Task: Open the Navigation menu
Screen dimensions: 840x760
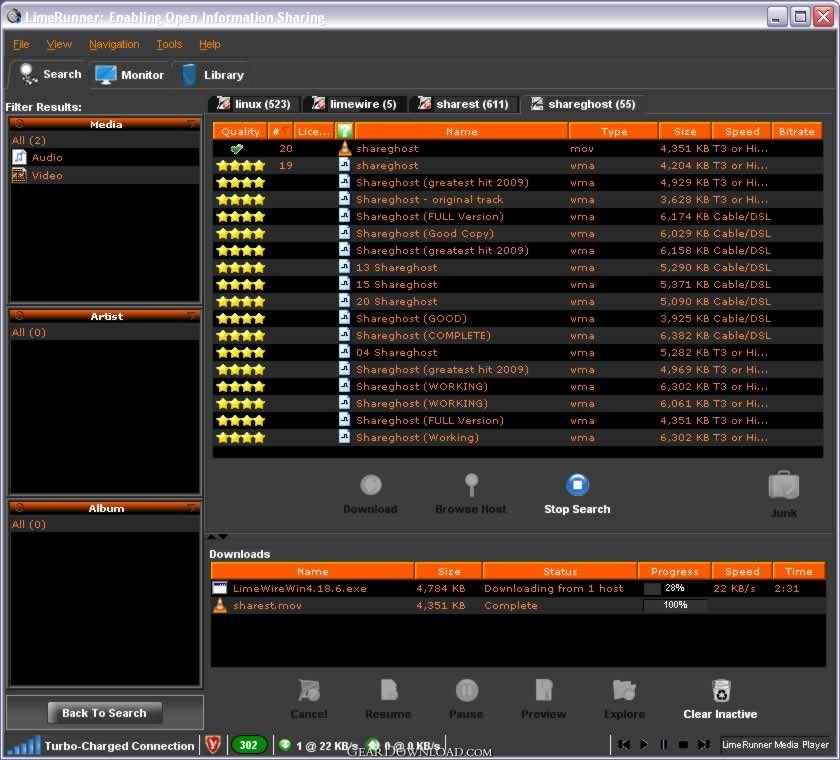Action: click(114, 44)
